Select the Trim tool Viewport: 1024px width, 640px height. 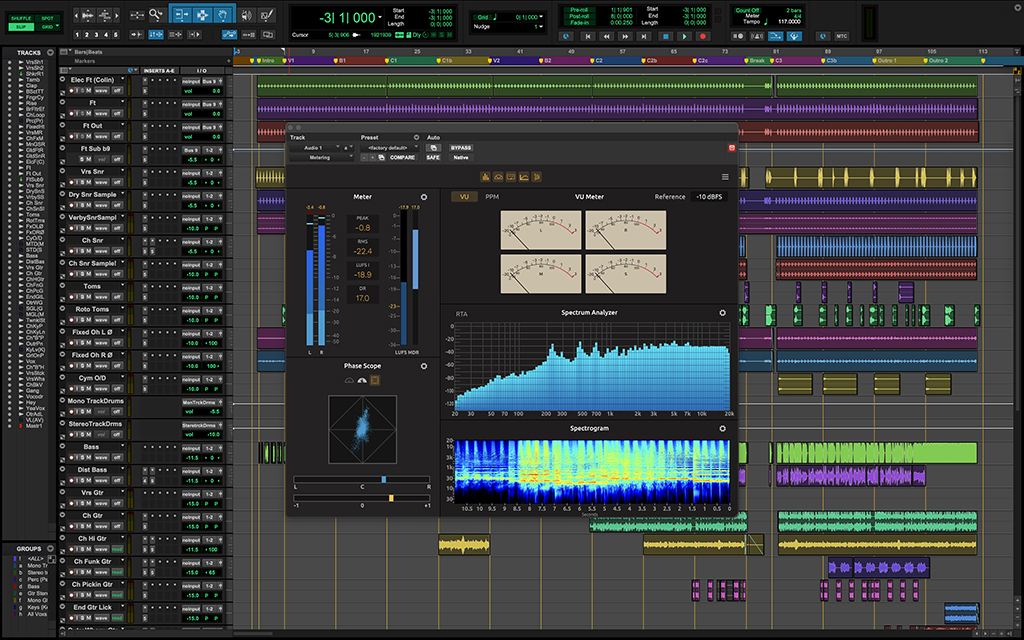click(180, 14)
